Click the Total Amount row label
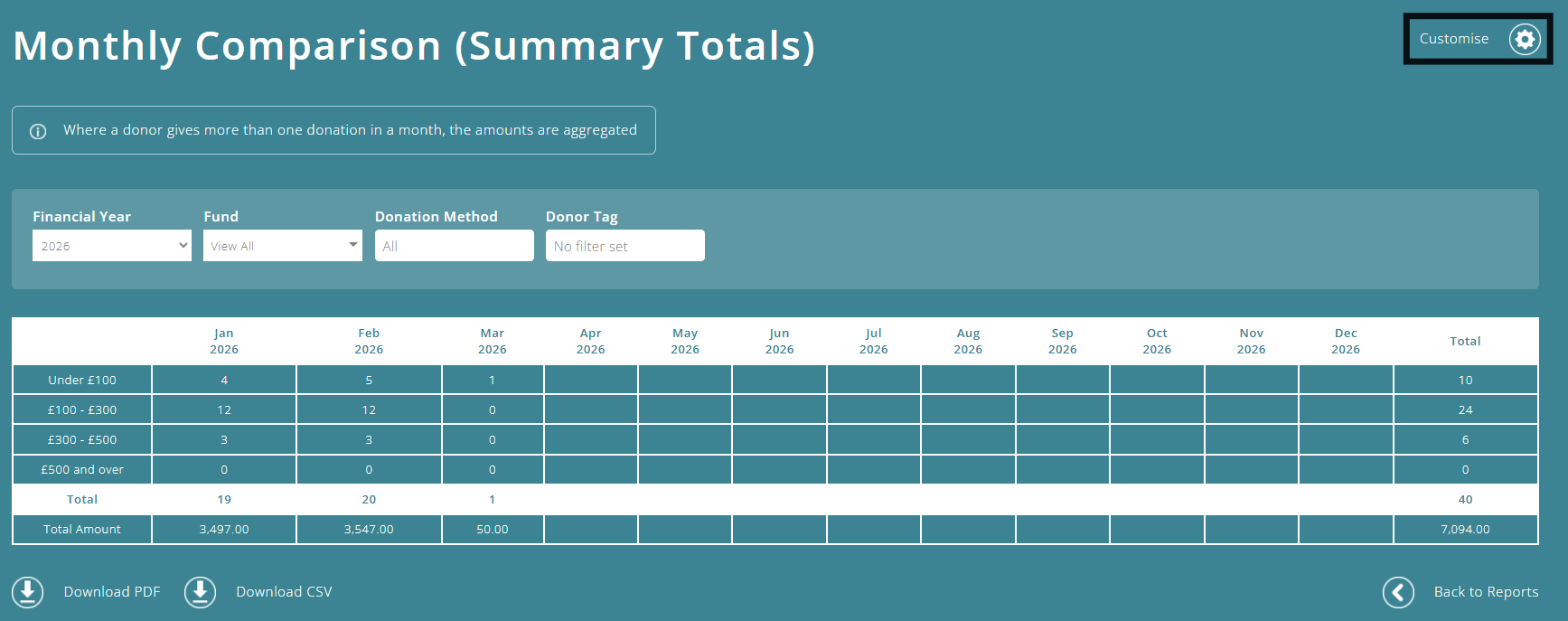The height and width of the screenshot is (621, 1568). 82,530
